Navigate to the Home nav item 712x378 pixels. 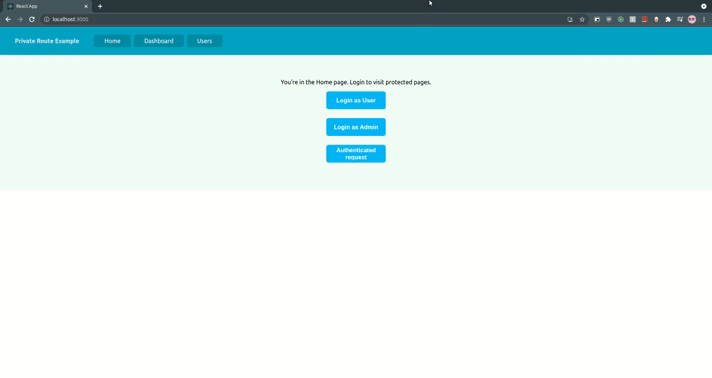point(112,41)
